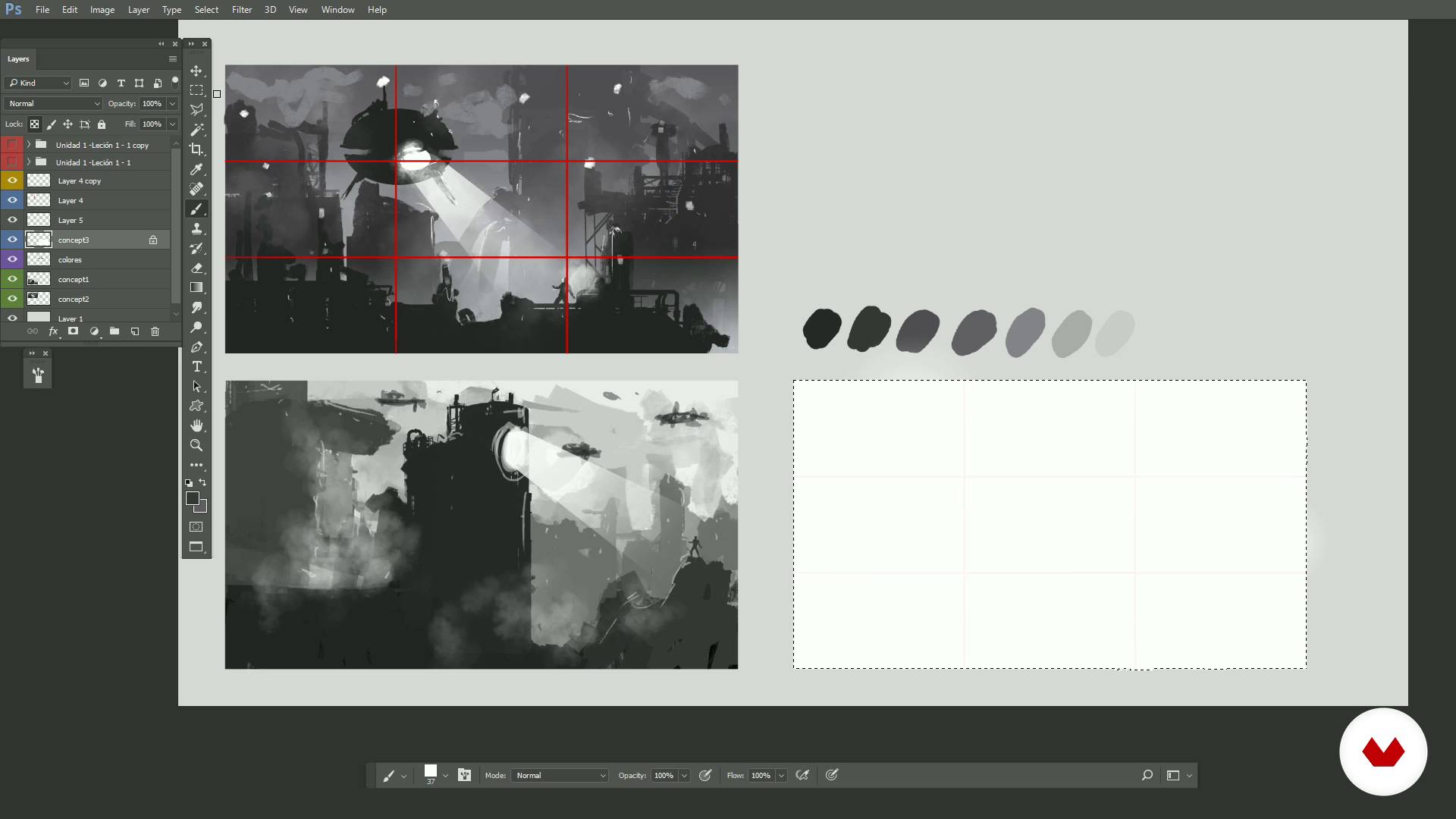Viewport: 1456px width, 819px height.
Task: Expand Unidad 1 -Leción 1 - 1 group
Action: (x=29, y=162)
